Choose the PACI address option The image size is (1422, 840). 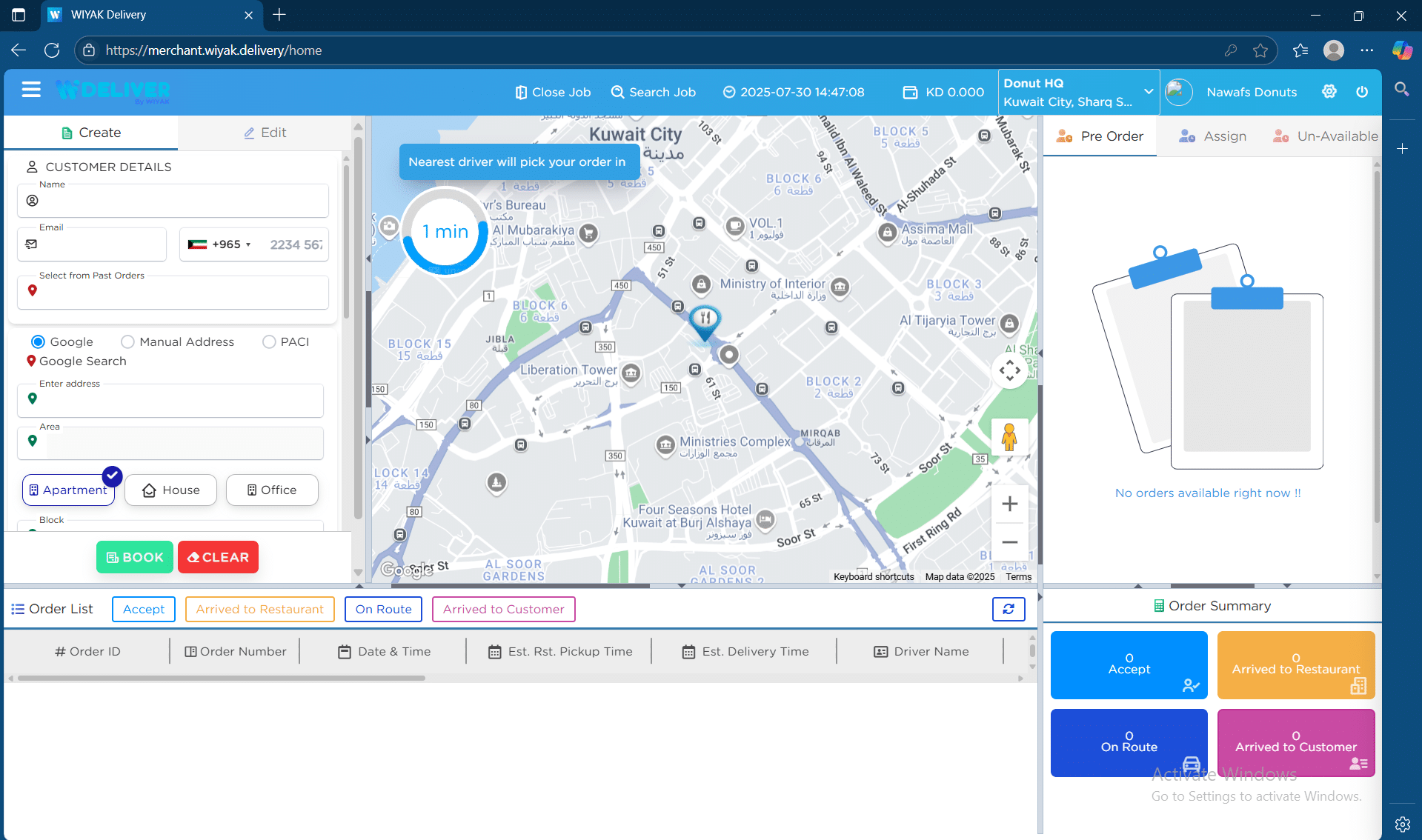click(269, 341)
